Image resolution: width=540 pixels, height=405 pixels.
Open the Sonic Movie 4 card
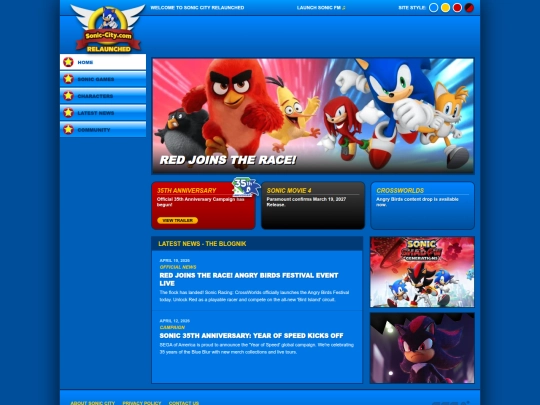313,206
